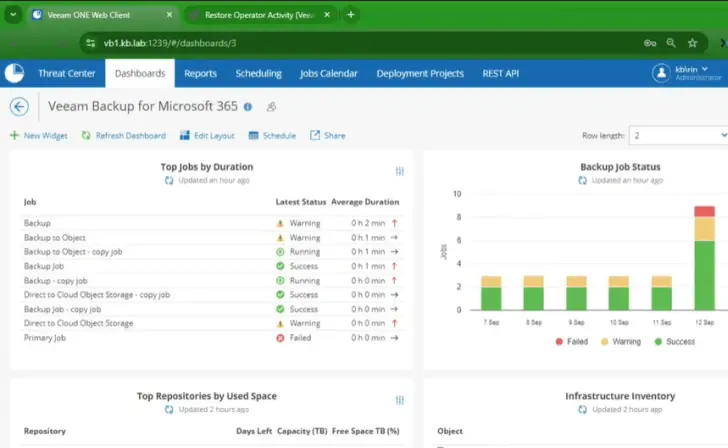The width and height of the screenshot is (728, 448).
Task: Click the password key icon in address bar
Action: pyautogui.click(x=650, y=43)
